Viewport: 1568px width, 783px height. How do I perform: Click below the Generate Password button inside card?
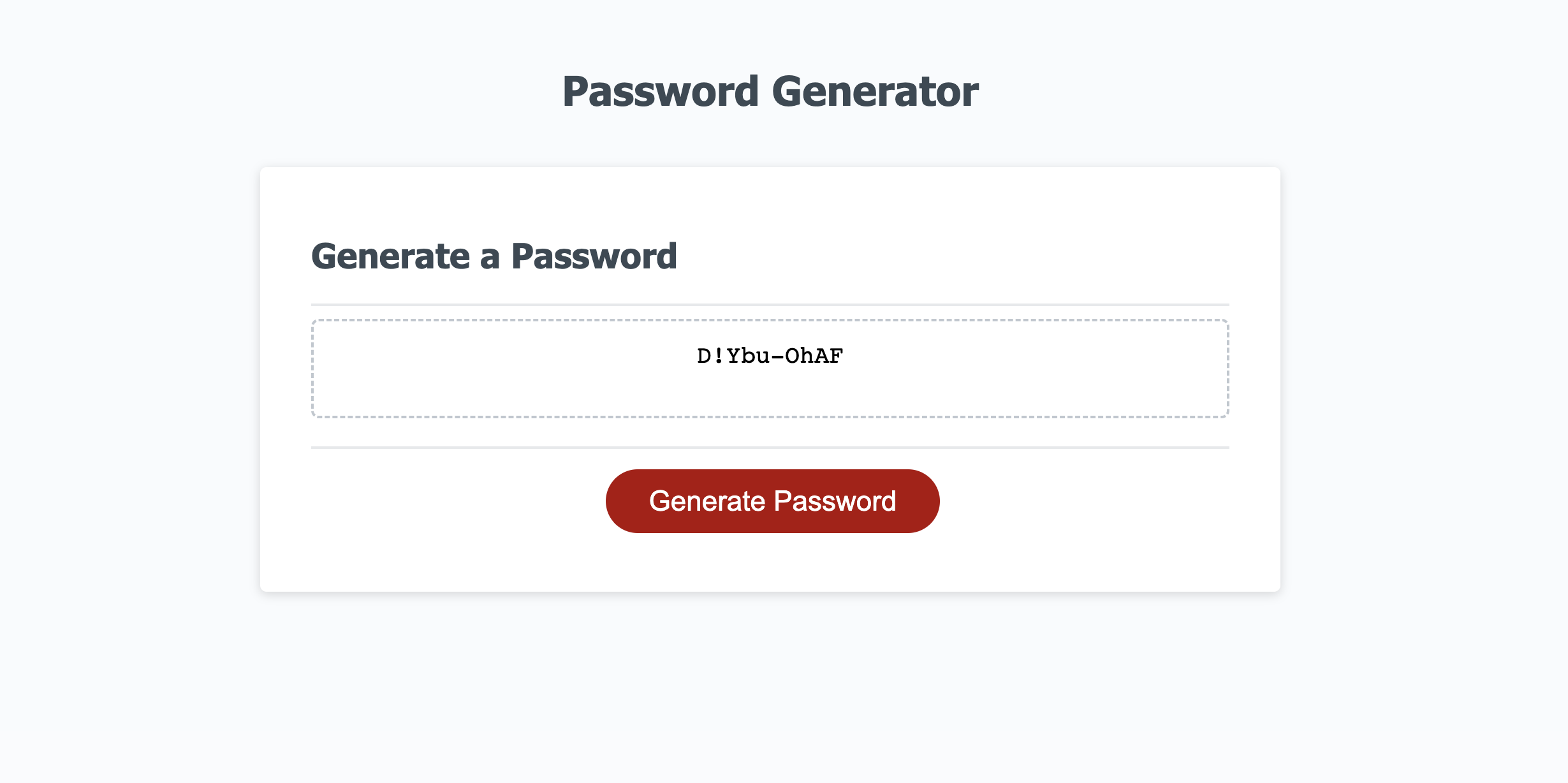tap(772, 561)
